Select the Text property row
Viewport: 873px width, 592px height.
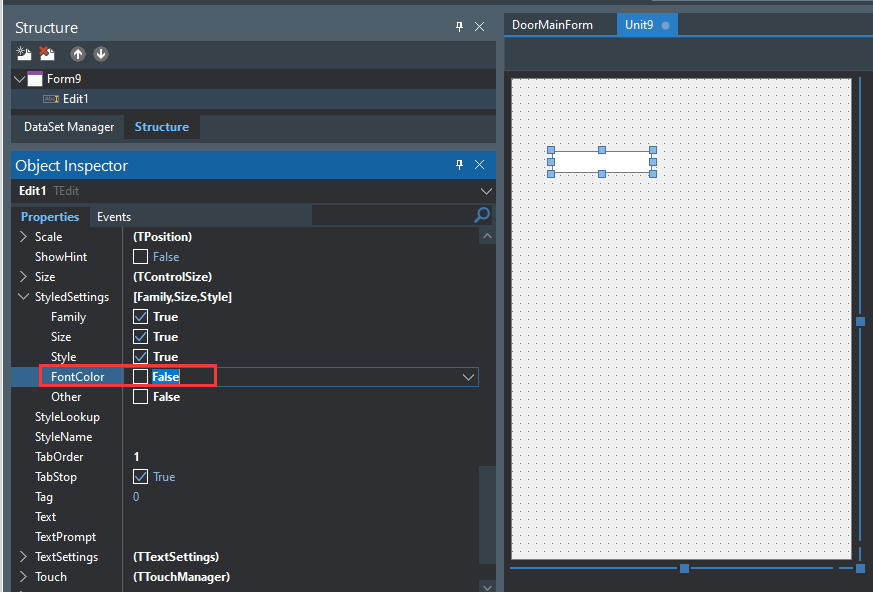click(x=245, y=517)
